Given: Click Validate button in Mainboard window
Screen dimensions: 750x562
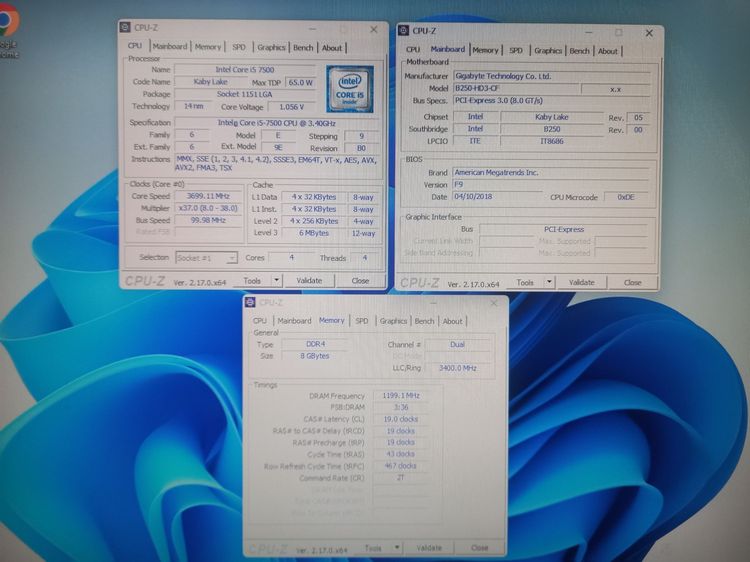Looking at the screenshot, I should (x=581, y=283).
